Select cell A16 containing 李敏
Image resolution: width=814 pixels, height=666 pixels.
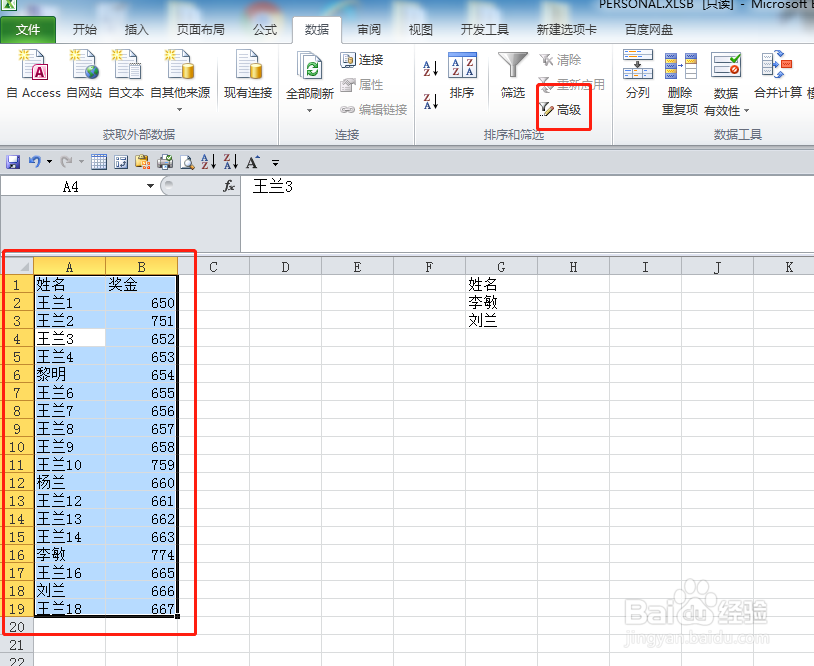coord(70,554)
